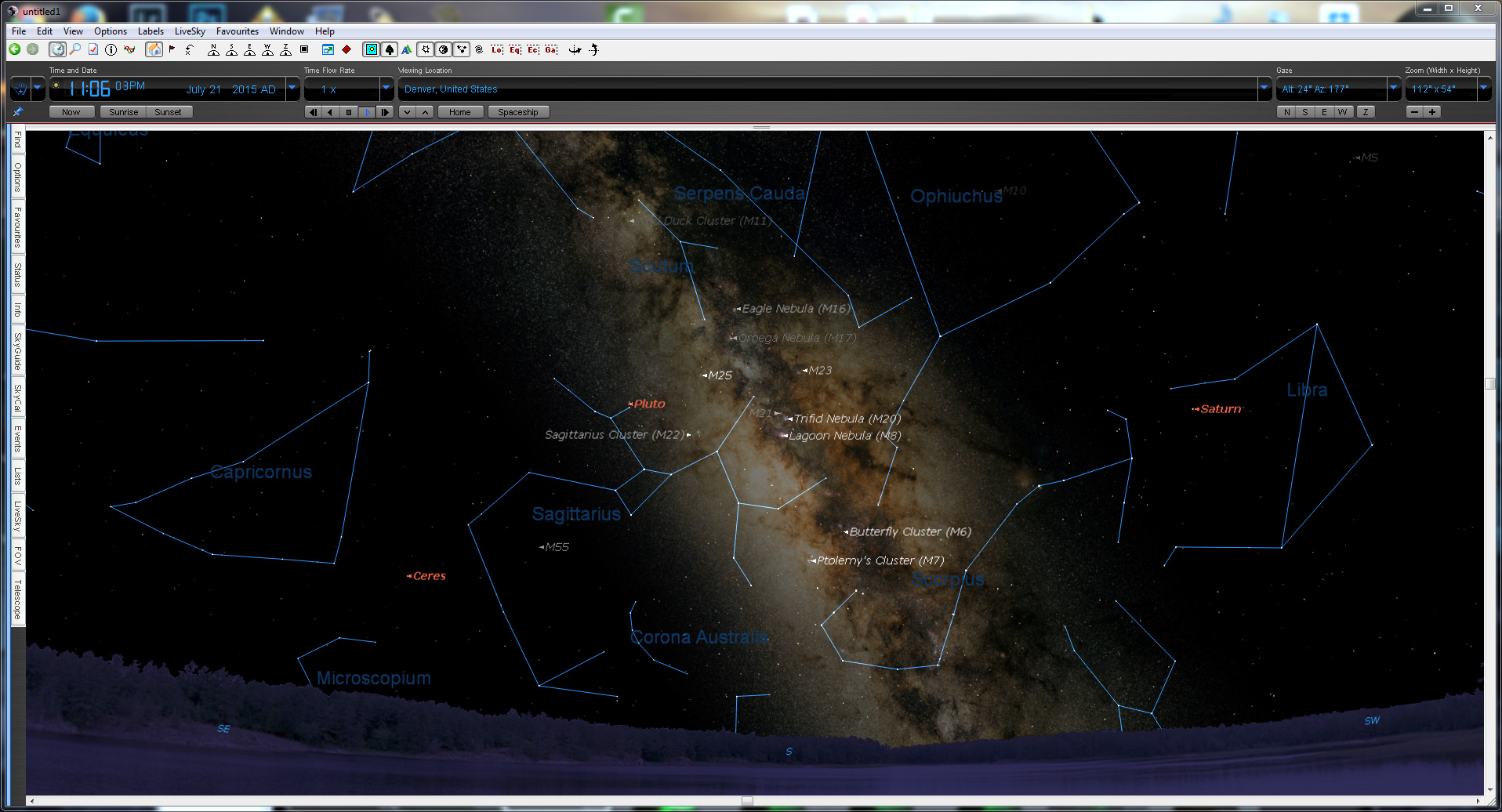Click the document checkmark toolbar icon
This screenshot has height=812, width=1502.
93,49
